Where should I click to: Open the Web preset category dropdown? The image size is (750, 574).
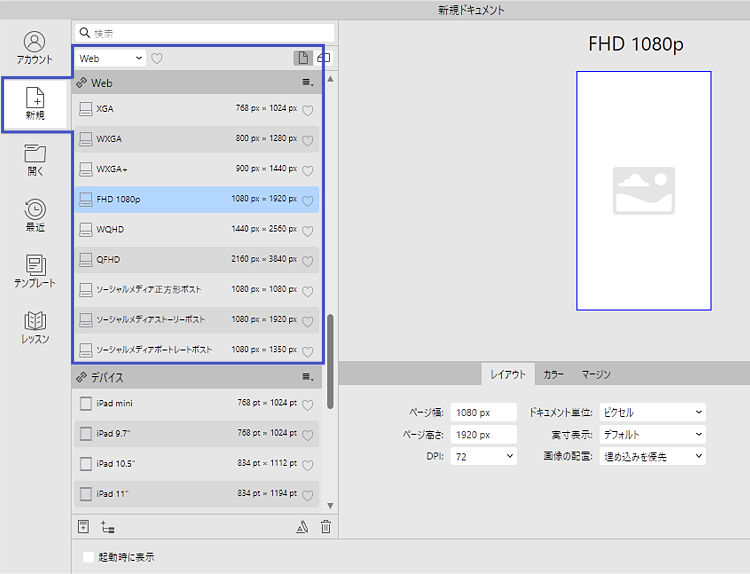111,58
